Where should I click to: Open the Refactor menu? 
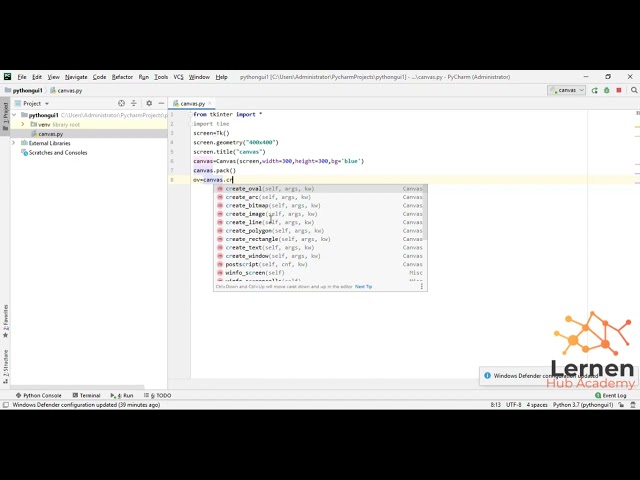point(122,77)
